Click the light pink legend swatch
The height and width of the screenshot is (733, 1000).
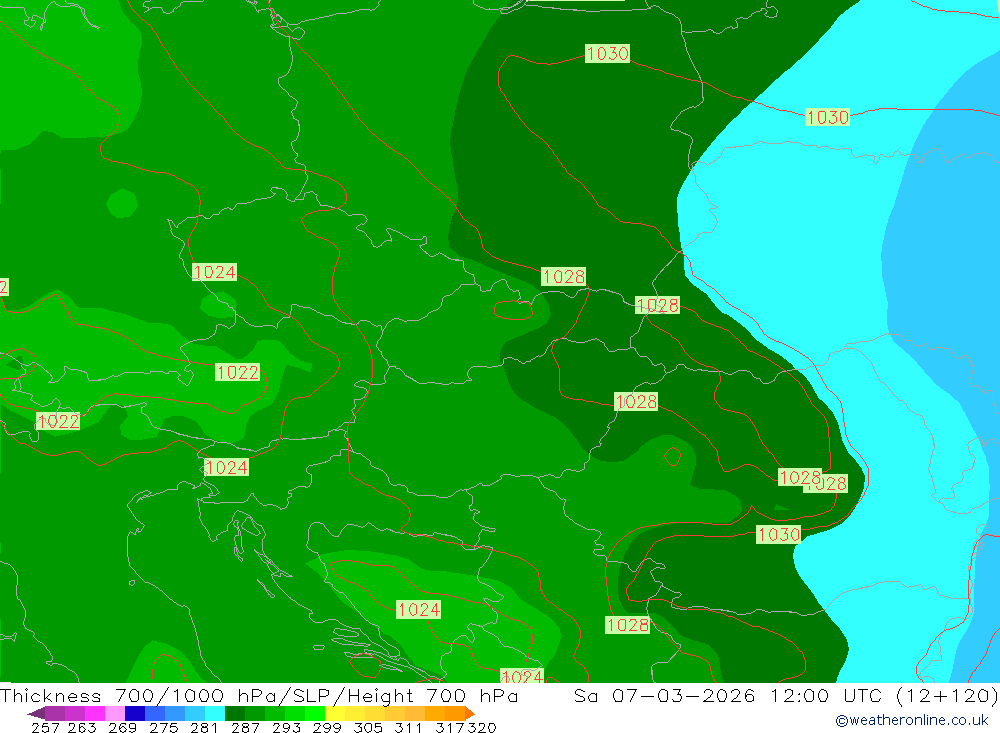coord(115,713)
